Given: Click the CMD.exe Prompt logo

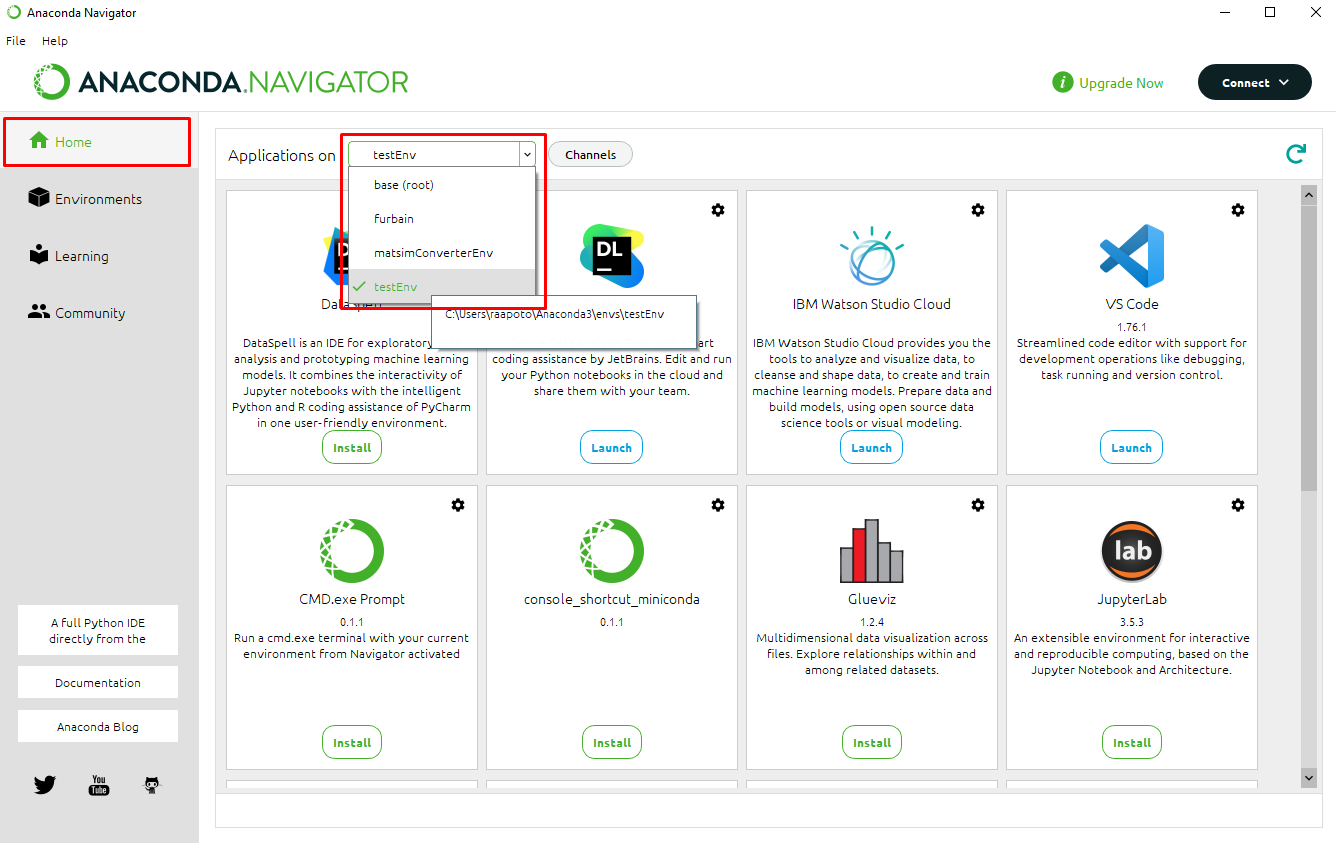Looking at the screenshot, I should 352,551.
